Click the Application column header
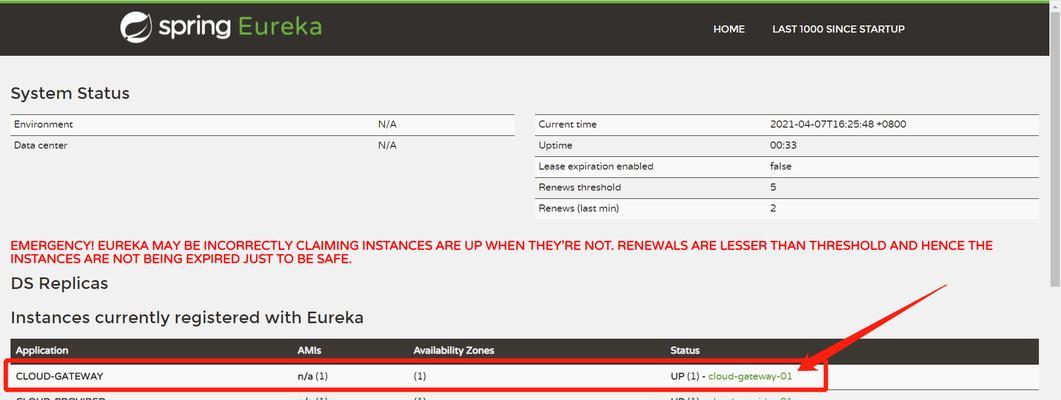This screenshot has height=400, width=1061. (x=42, y=351)
